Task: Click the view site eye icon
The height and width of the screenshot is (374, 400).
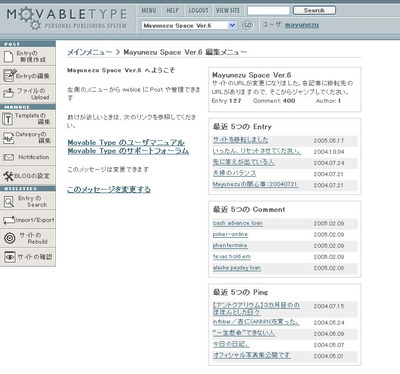Action: tap(10, 257)
